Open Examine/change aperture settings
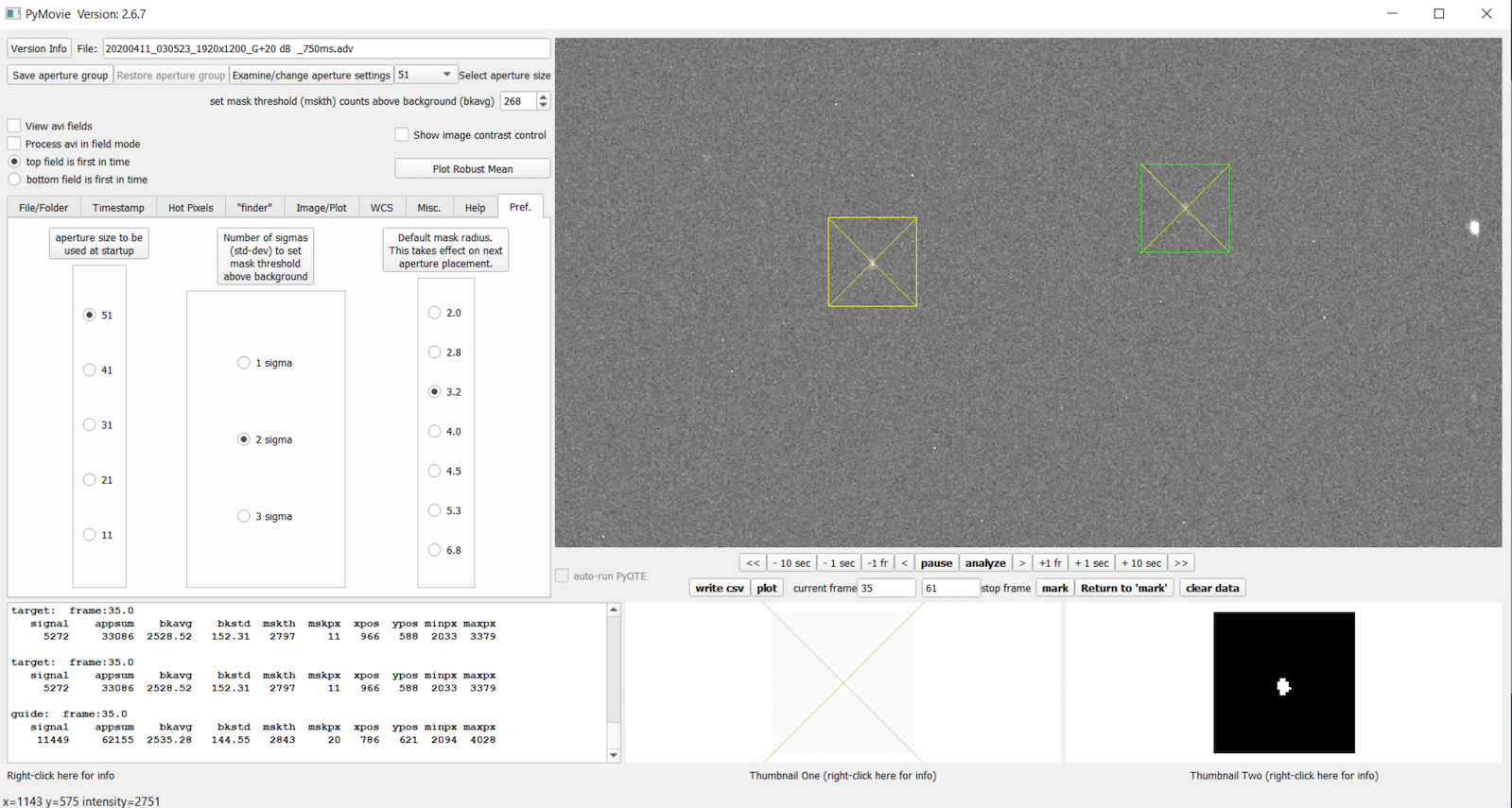This screenshot has height=808, width=1512. [x=311, y=75]
